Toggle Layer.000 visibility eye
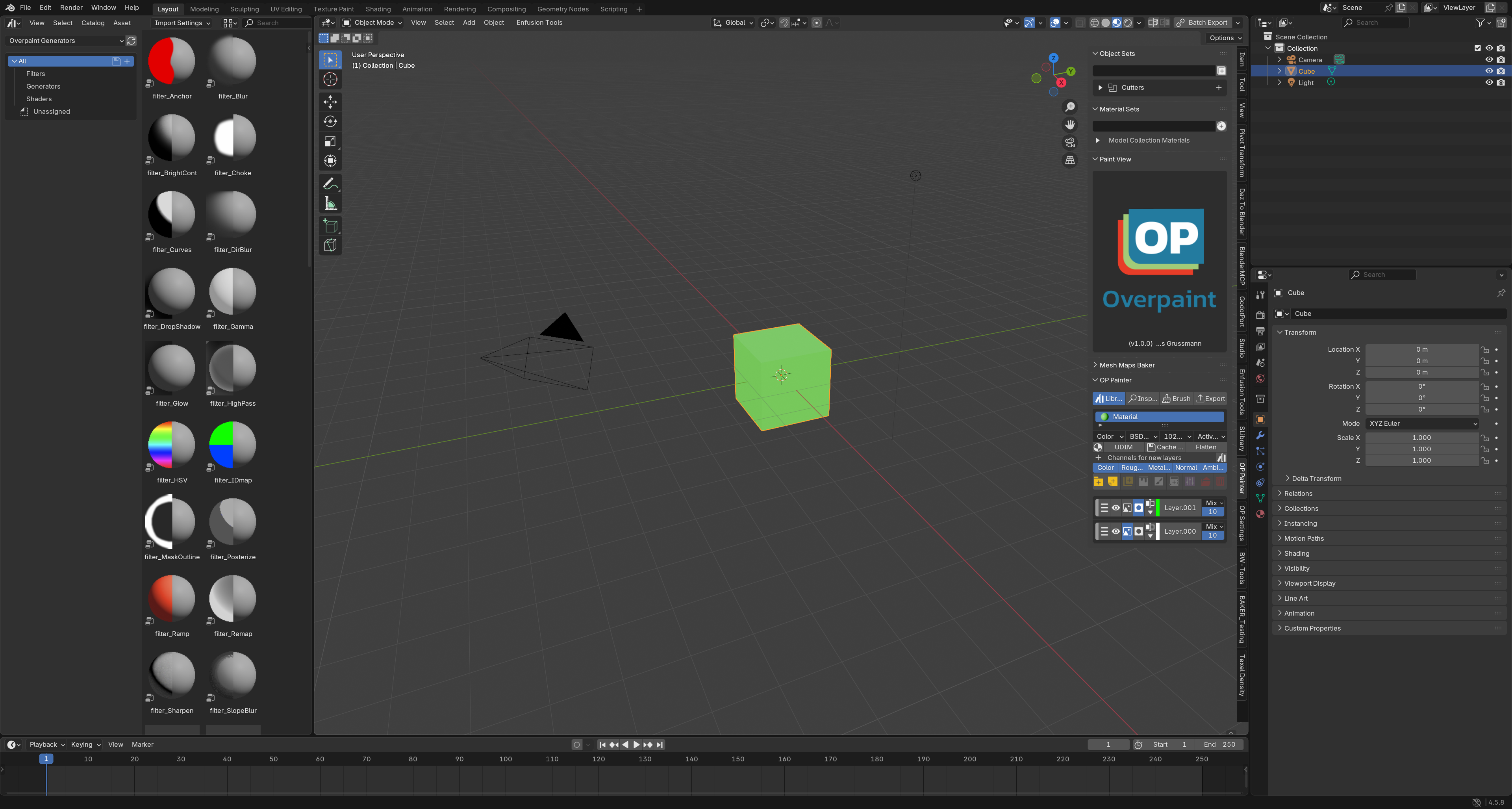The width and height of the screenshot is (1512, 809). [1115, 531]
